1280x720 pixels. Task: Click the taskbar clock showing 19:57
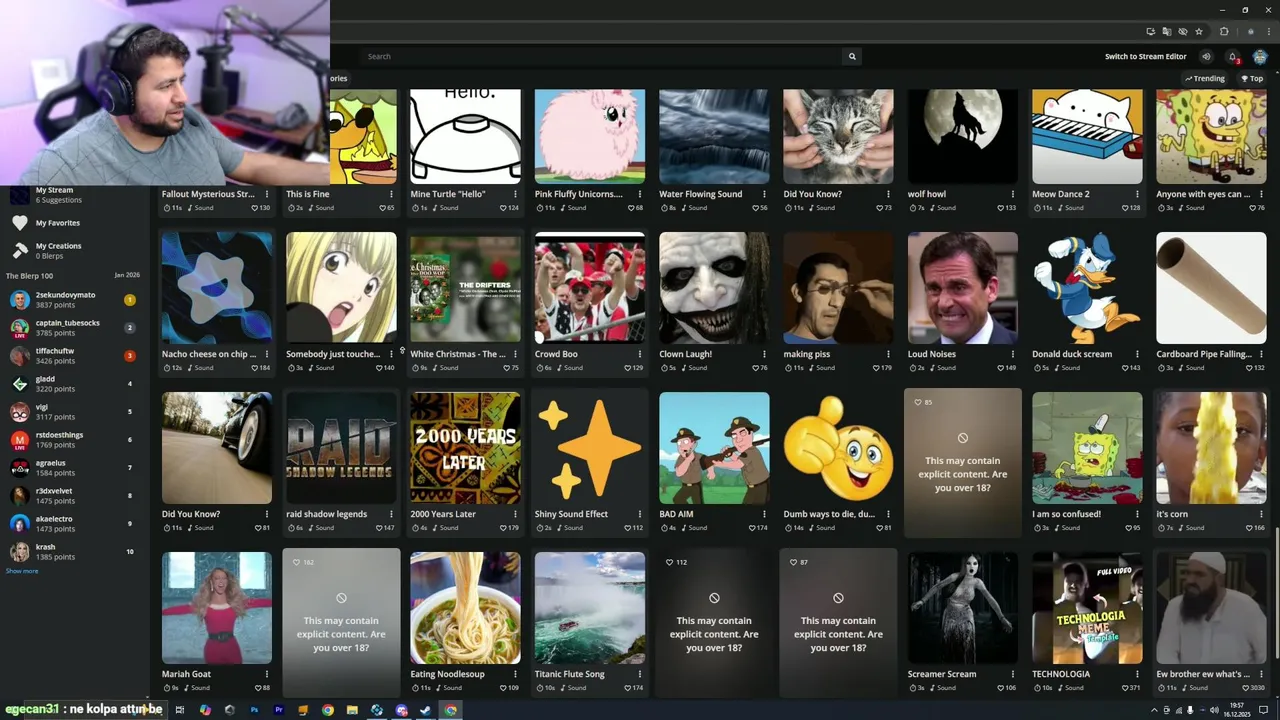pyautogui.click(x=1239, y=710)
